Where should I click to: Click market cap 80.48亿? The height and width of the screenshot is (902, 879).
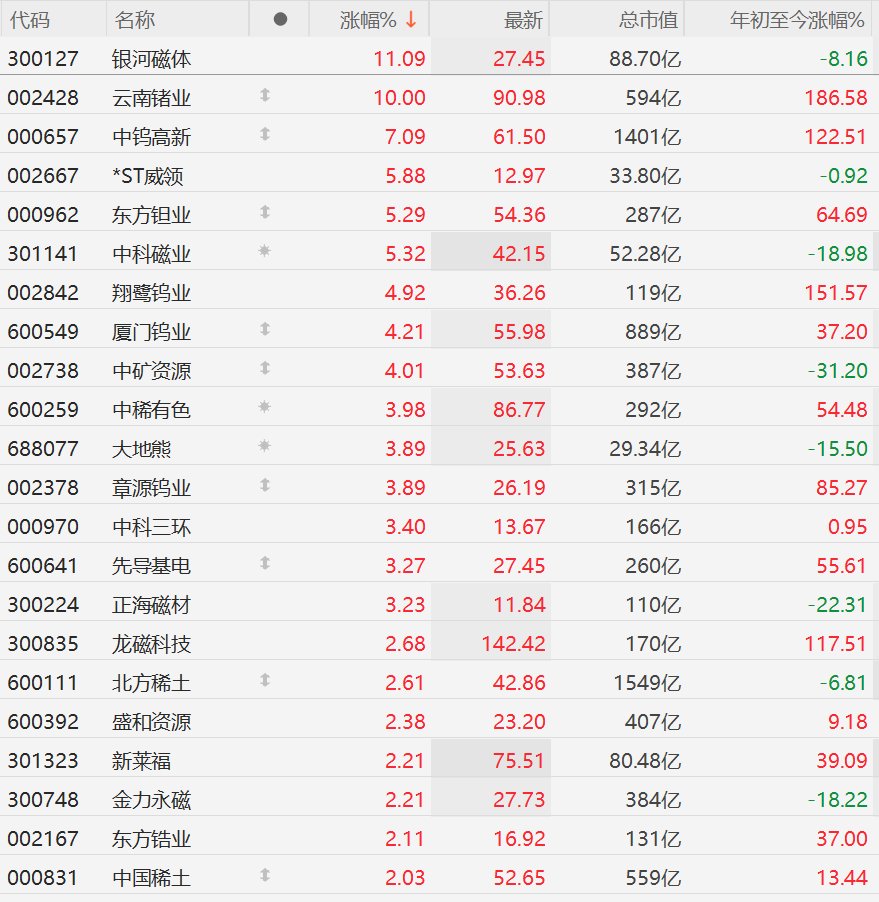point(645,761)
